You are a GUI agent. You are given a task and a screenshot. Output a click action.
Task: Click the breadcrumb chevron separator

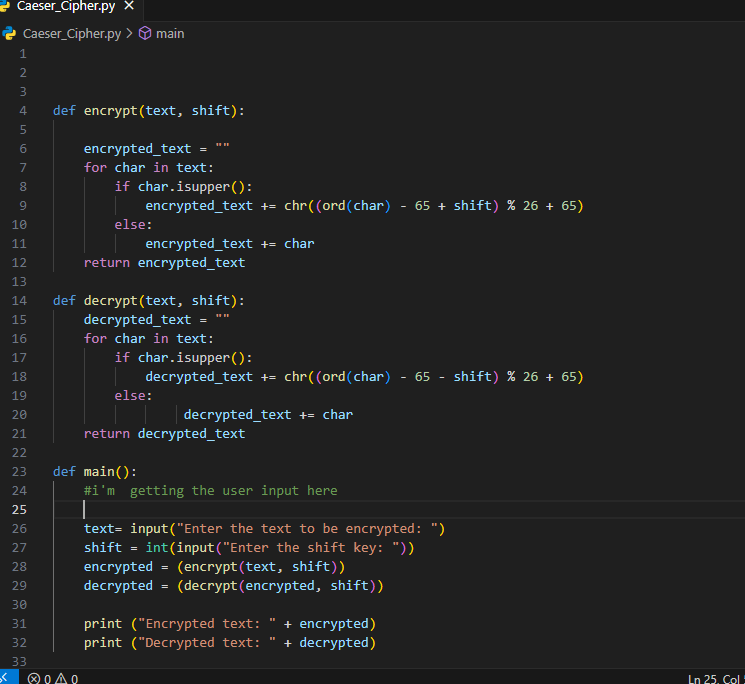pos(129,34)
